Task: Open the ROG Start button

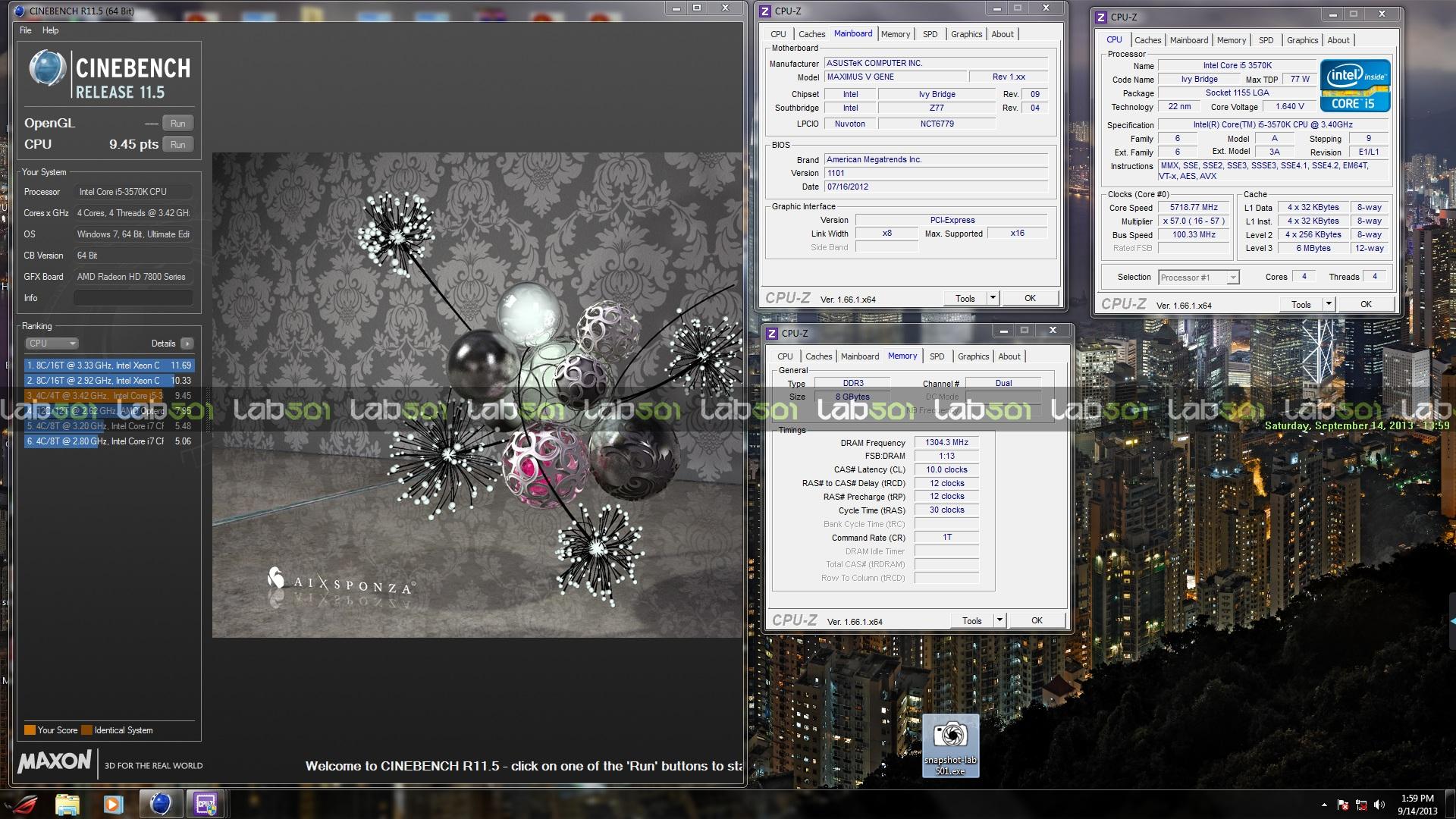Action: tap(20, 804)
